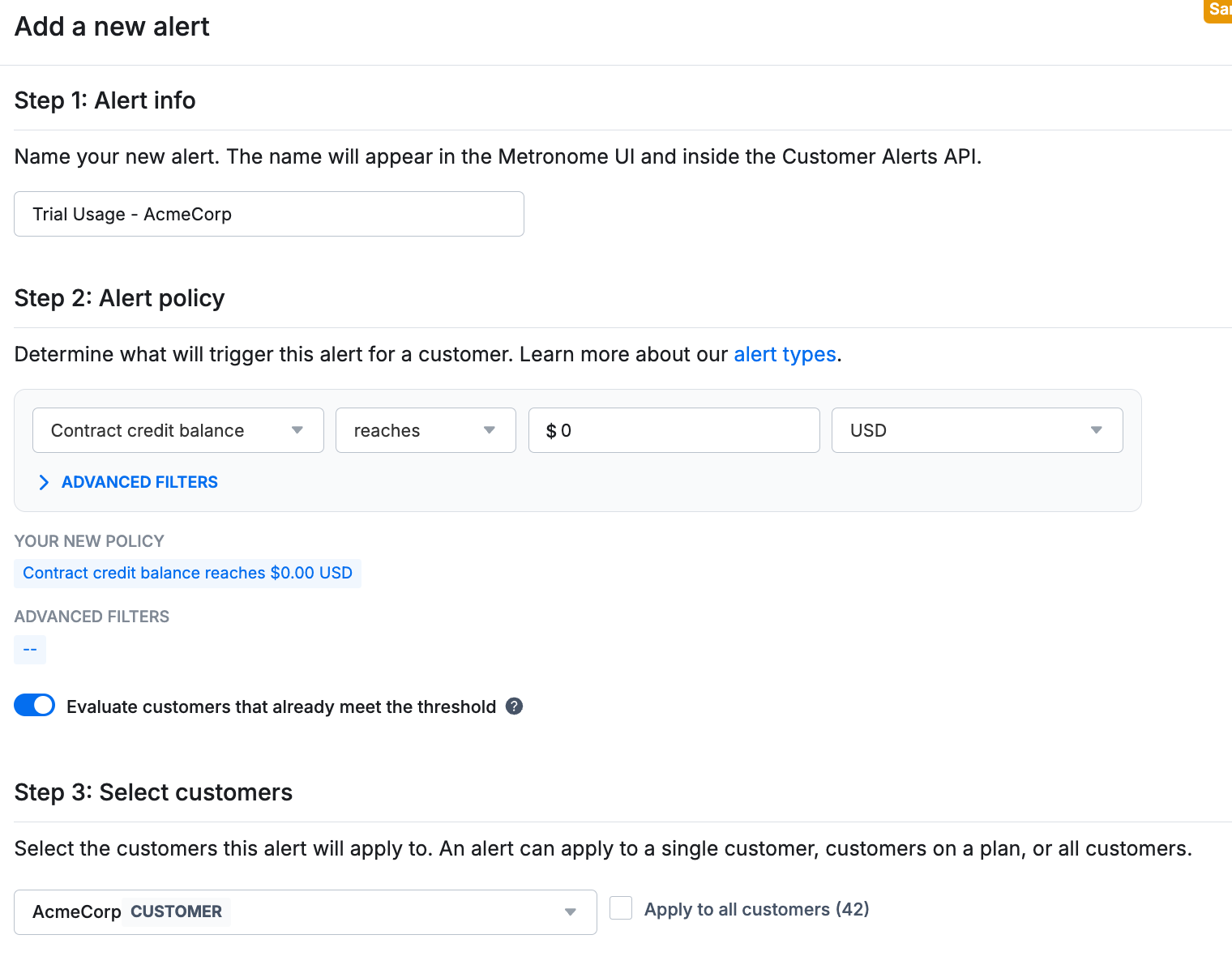Open the 'reaches' condition dropdown
The width and height of the screenshot is (1232, 969).
pos(426,430)
